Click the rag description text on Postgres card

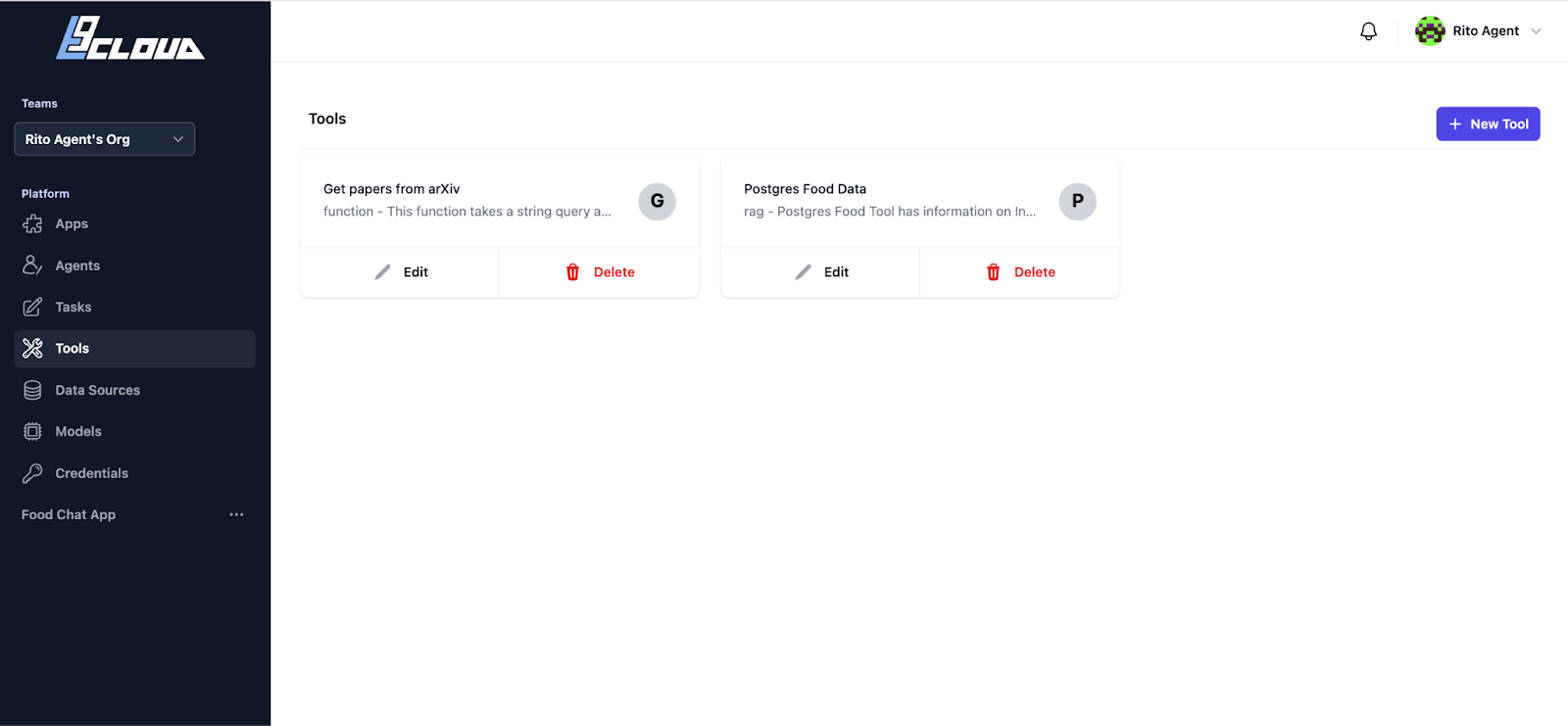[x=890, y=212]
